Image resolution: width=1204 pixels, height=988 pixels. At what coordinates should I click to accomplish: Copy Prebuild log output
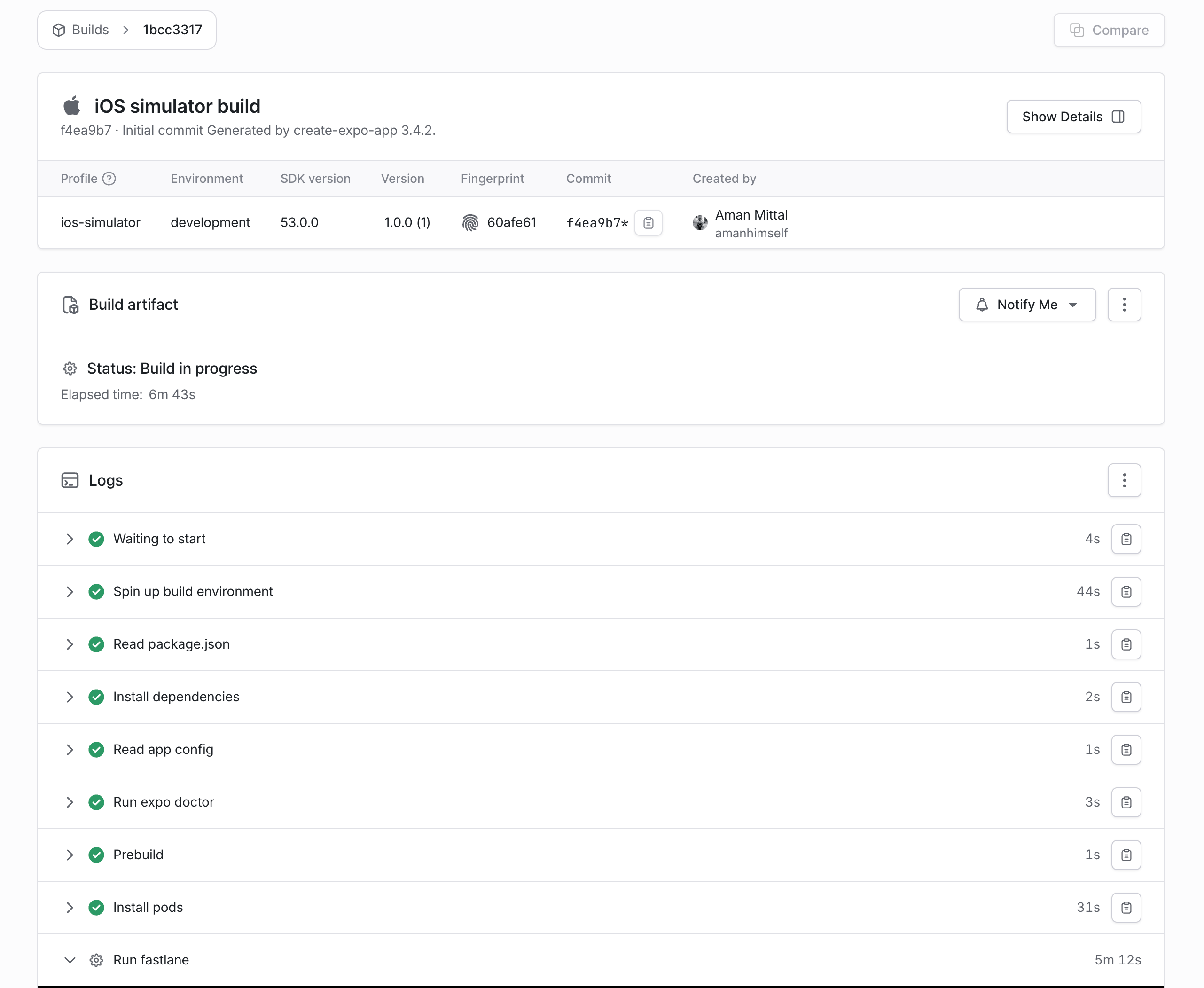[x=1126, y=855]
